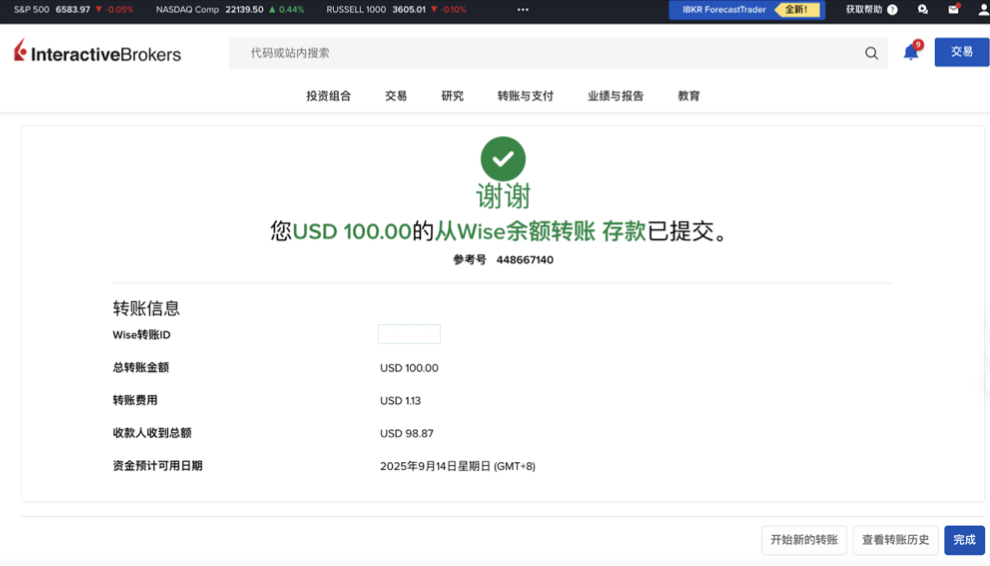The width and height of the screenshot is (990, 566).
Task: Open the 转账与支付 menu
Action: tap(525, 96)
